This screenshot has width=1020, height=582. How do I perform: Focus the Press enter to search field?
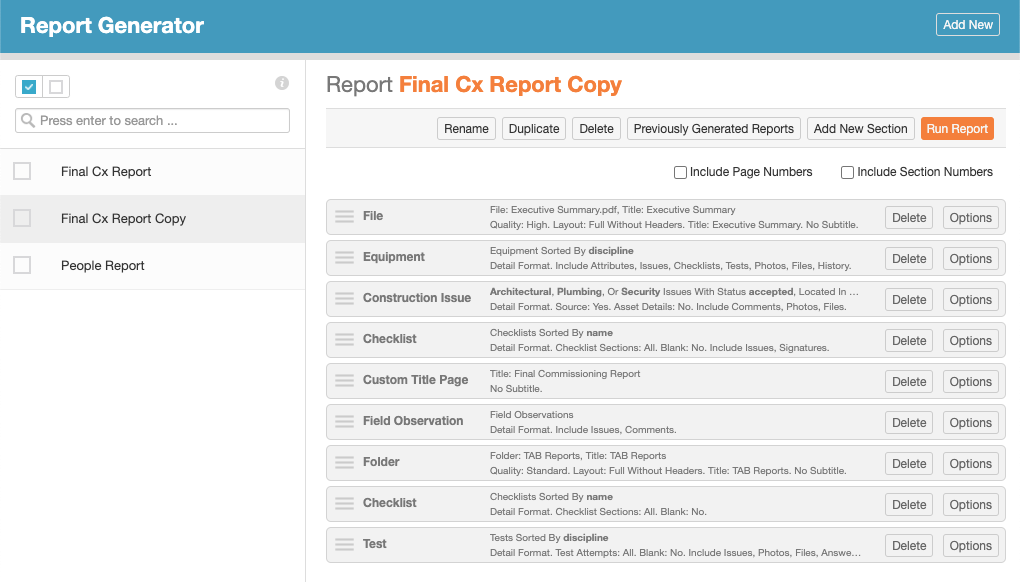click(152, 120)
